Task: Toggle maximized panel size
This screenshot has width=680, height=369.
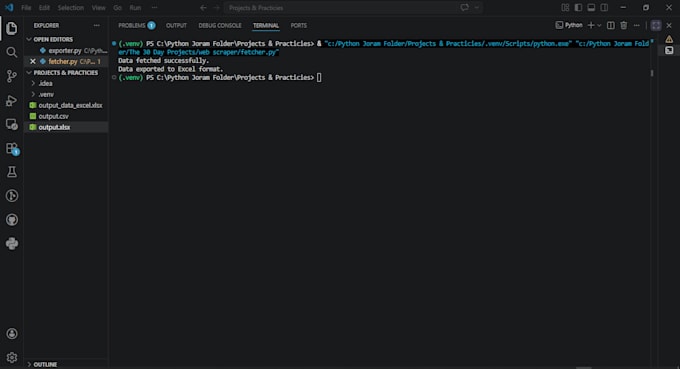Action: pos(656,26)
